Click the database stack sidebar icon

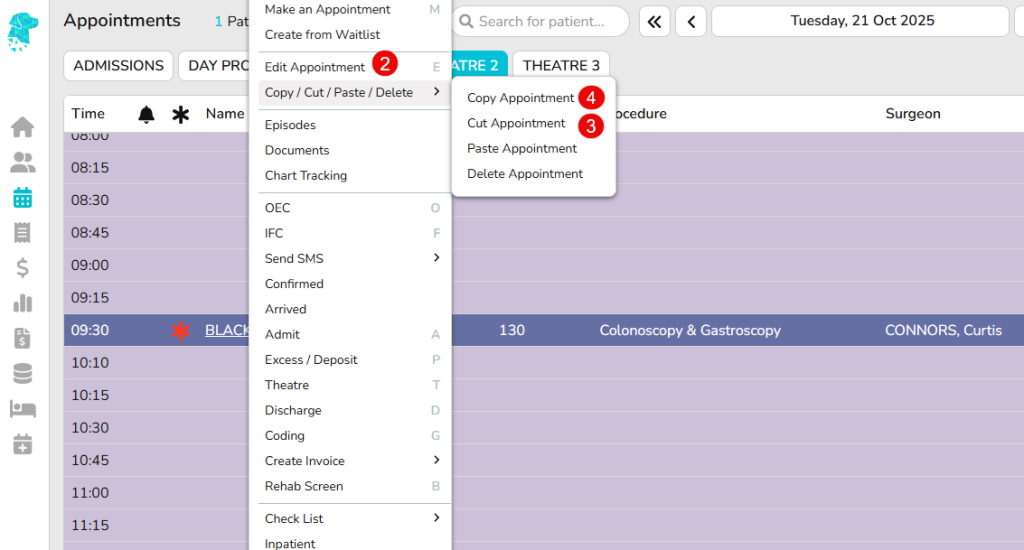(22, 373)
